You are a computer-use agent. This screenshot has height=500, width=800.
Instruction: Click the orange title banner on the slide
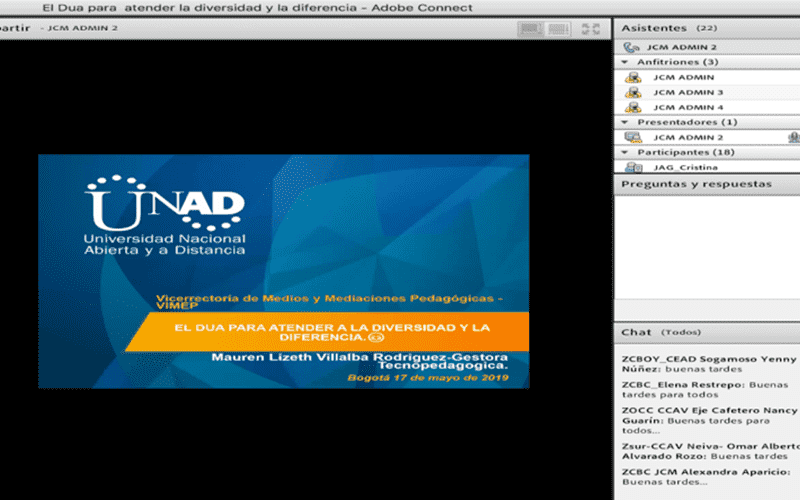pos(327,332)
